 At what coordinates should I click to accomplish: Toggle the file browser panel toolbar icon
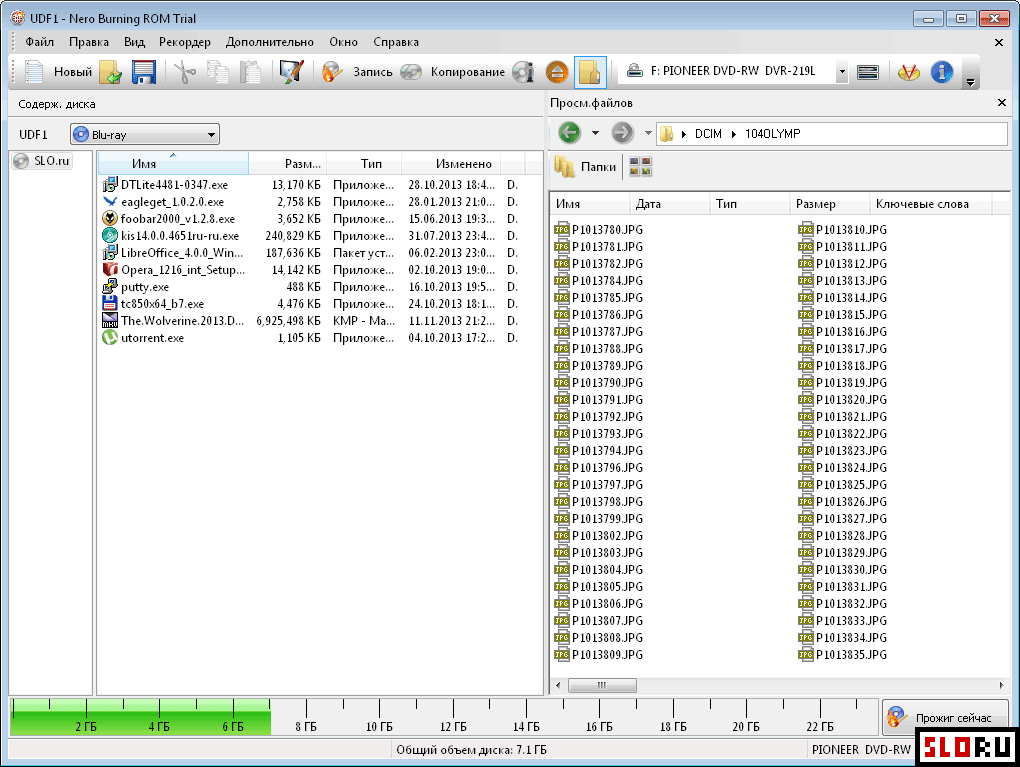(590, 72)
